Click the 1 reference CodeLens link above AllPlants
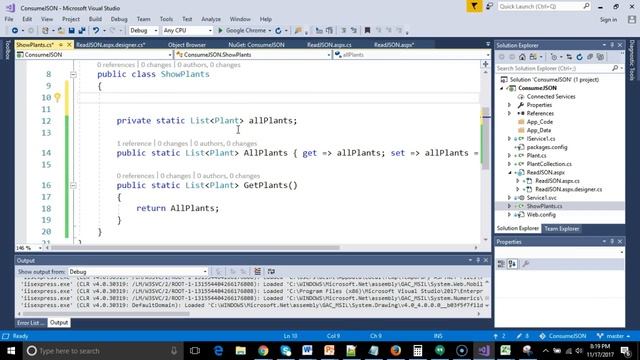The height and width of the screenshot is (360, 640). (x=134, y=144)
